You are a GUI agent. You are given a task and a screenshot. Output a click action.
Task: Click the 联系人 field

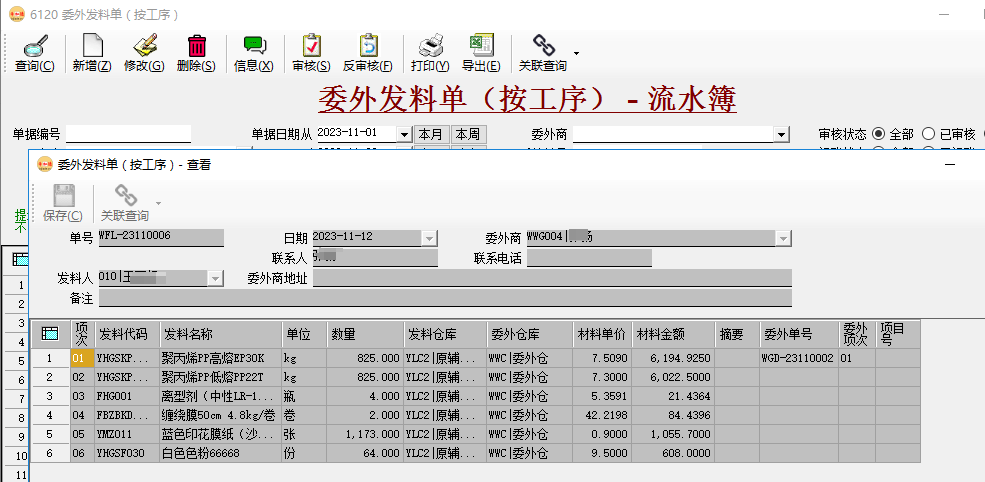pos(375,258)
